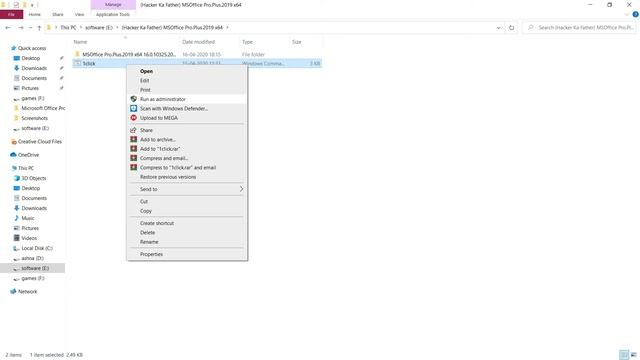This screenshot has height=360, width=640.
Task: Open the View ribbon tab
Action: (x=79, y=14)
